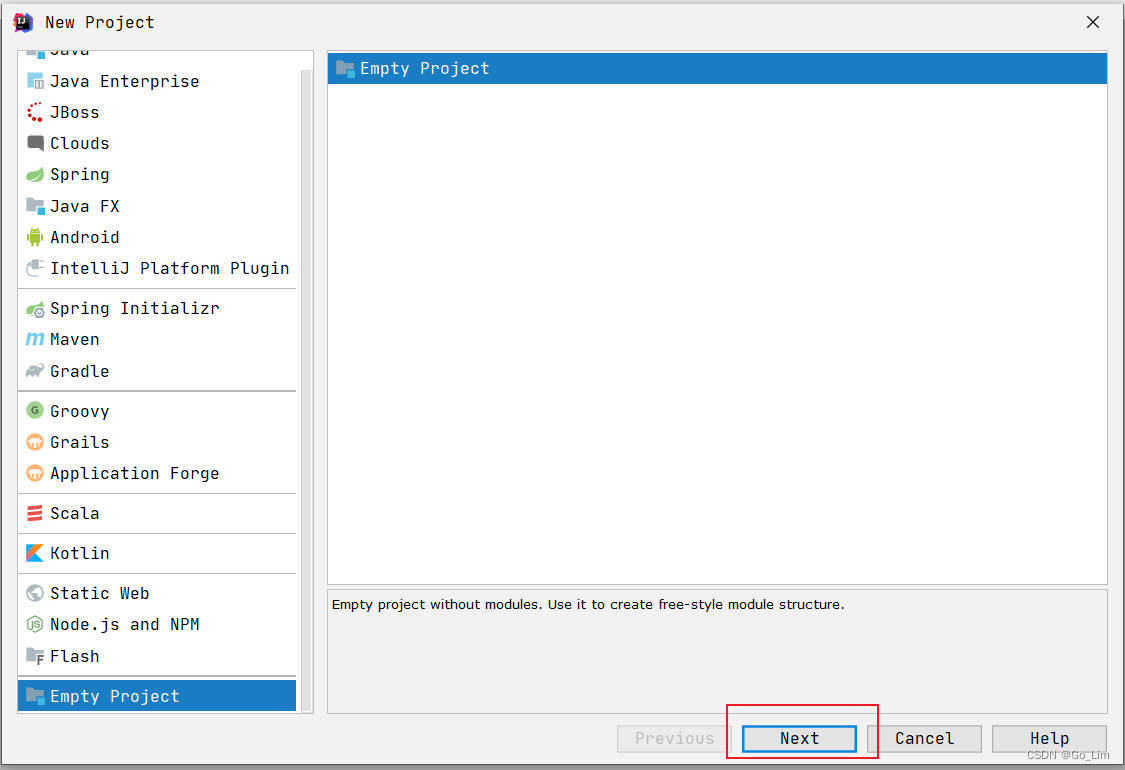Select Maven project type

tap(156, 339)
